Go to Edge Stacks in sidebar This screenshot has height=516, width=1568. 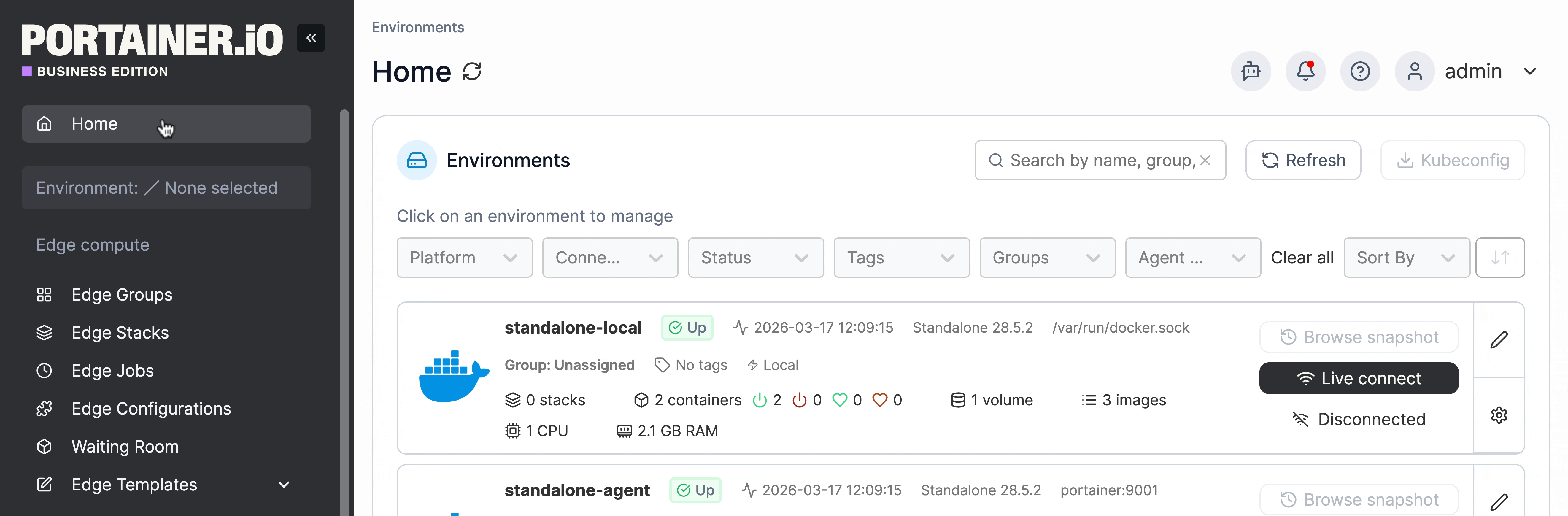tap(120, 332)
